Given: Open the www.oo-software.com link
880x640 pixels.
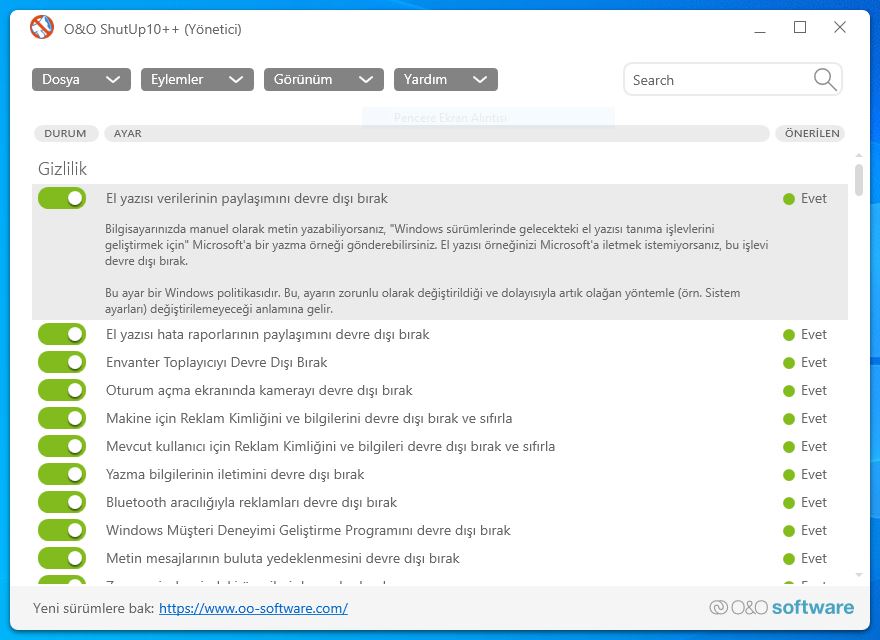Looking at the screenshot, I should (x=253, y=608).
